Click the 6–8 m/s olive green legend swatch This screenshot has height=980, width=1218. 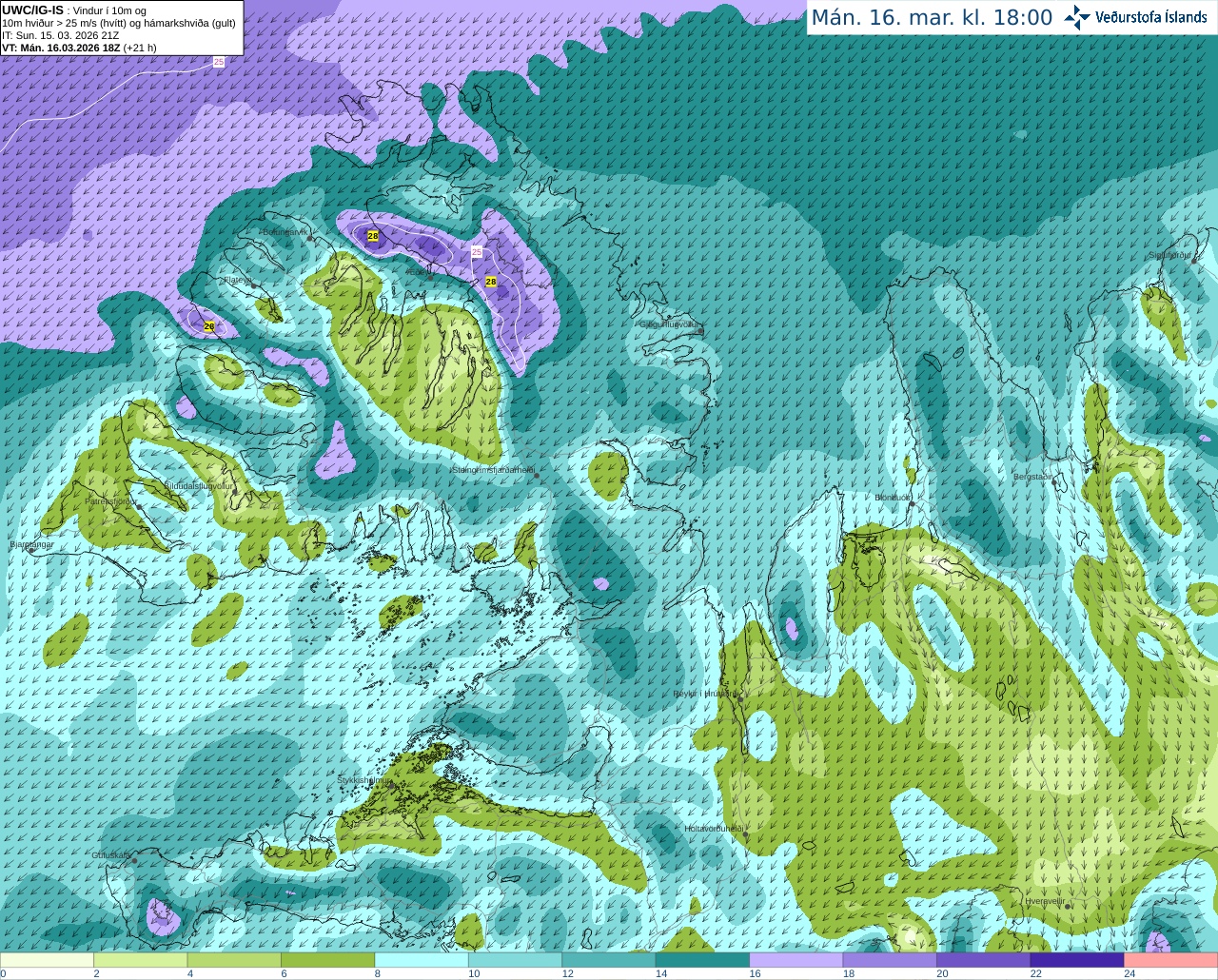coord(328,960)
